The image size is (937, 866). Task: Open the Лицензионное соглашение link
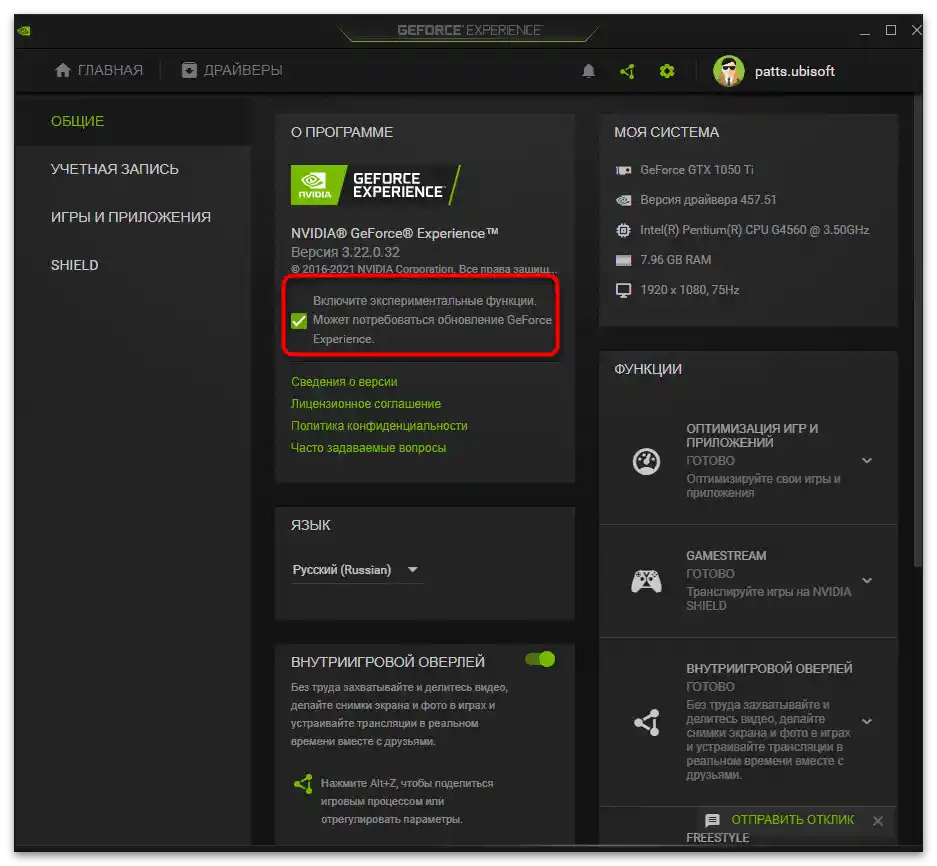366,404
